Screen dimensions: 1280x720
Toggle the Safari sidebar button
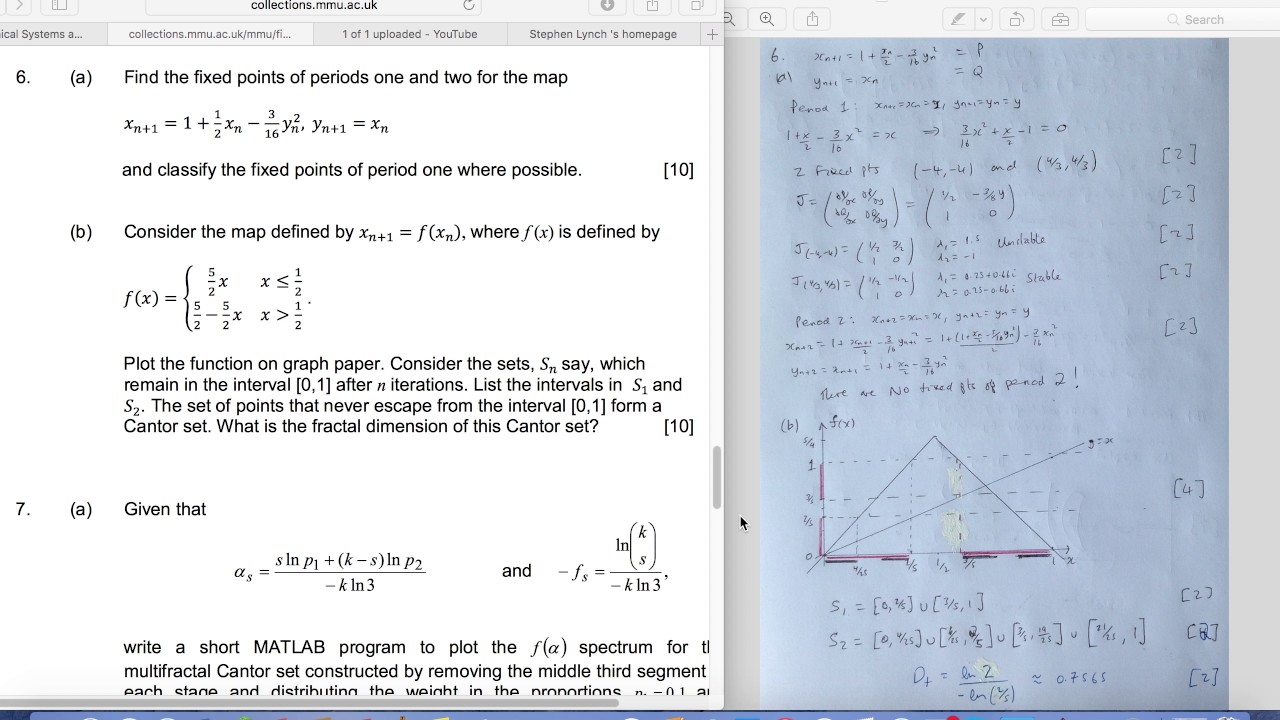tap(59, 6)
